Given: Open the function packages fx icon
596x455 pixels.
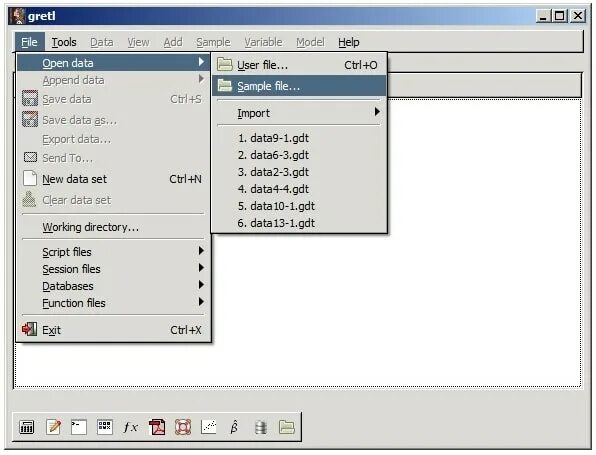Looking at the screenshot, I should 130,427.
